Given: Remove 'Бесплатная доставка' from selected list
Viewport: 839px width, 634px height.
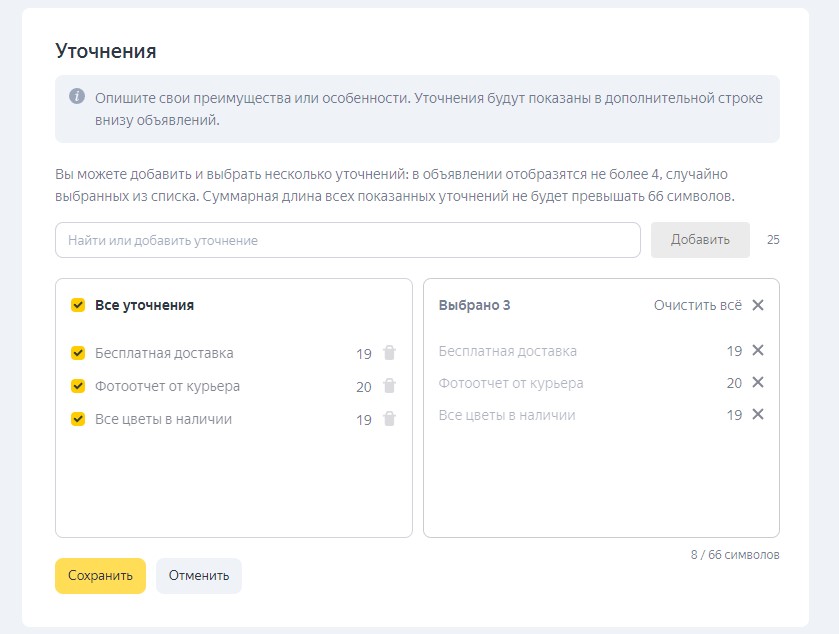Looking at the screenshot, I should point(757,350).
